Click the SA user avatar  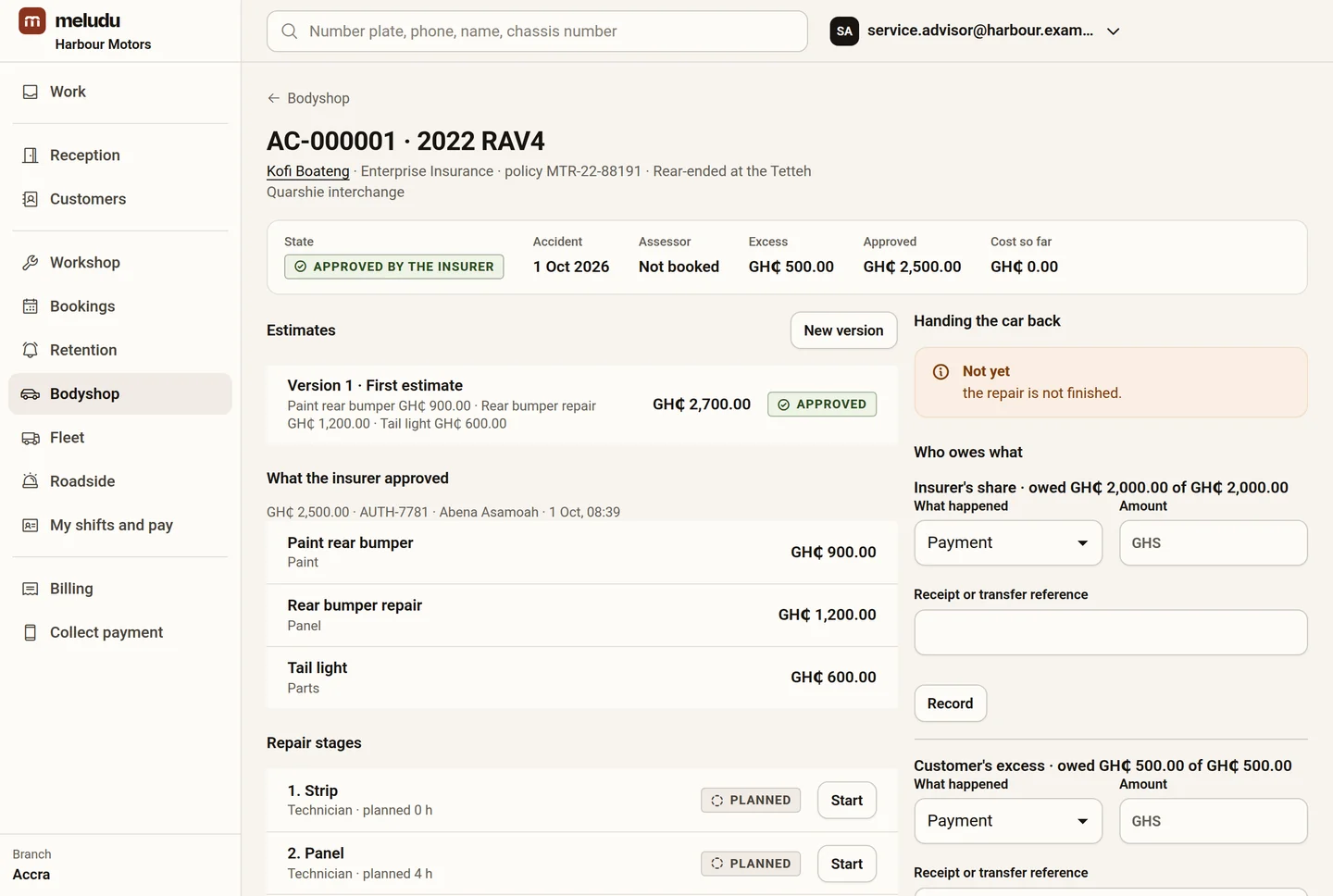pyautogui.click(x=844, y=31)
